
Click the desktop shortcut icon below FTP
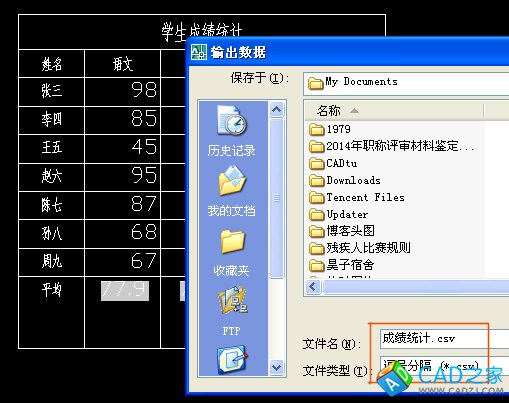tap(232, 359)
